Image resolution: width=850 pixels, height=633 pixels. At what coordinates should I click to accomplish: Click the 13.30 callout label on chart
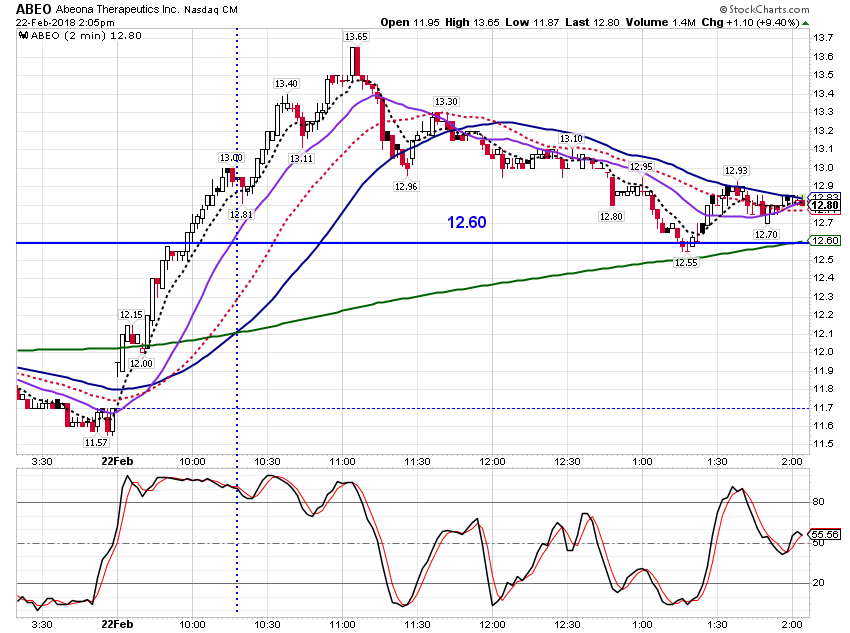[446, 102]
